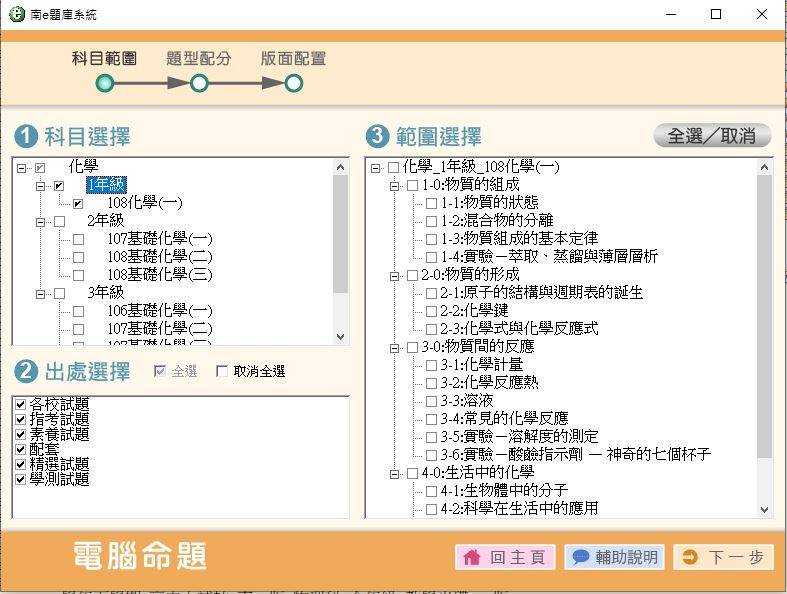Click the 版面配置 step circle
Image resolution: width=787 pixels, height=594 pixels.
(294, 83)
